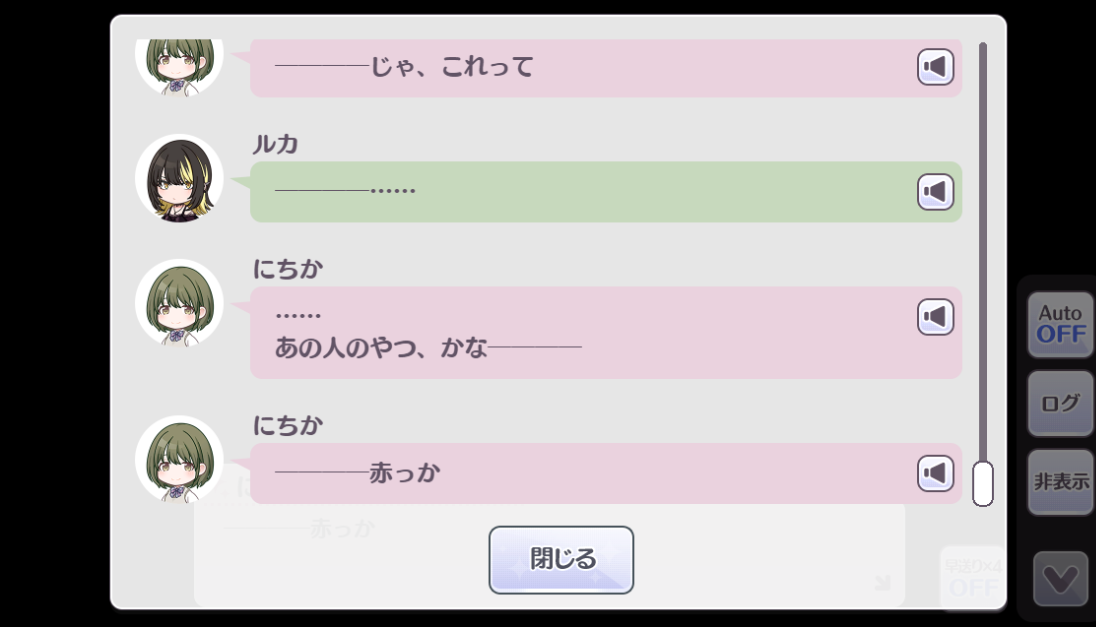Click にちか portrait beside 赤っか line

(179, 459)
